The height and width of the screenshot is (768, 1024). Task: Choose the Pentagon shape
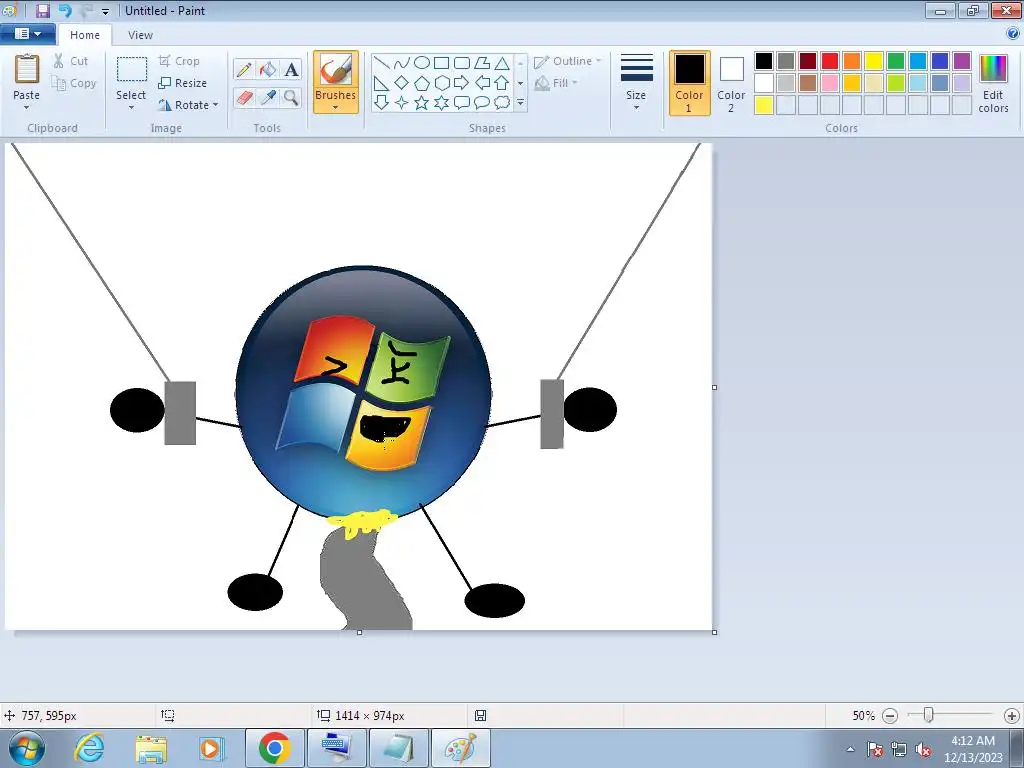tap(422, 83)
